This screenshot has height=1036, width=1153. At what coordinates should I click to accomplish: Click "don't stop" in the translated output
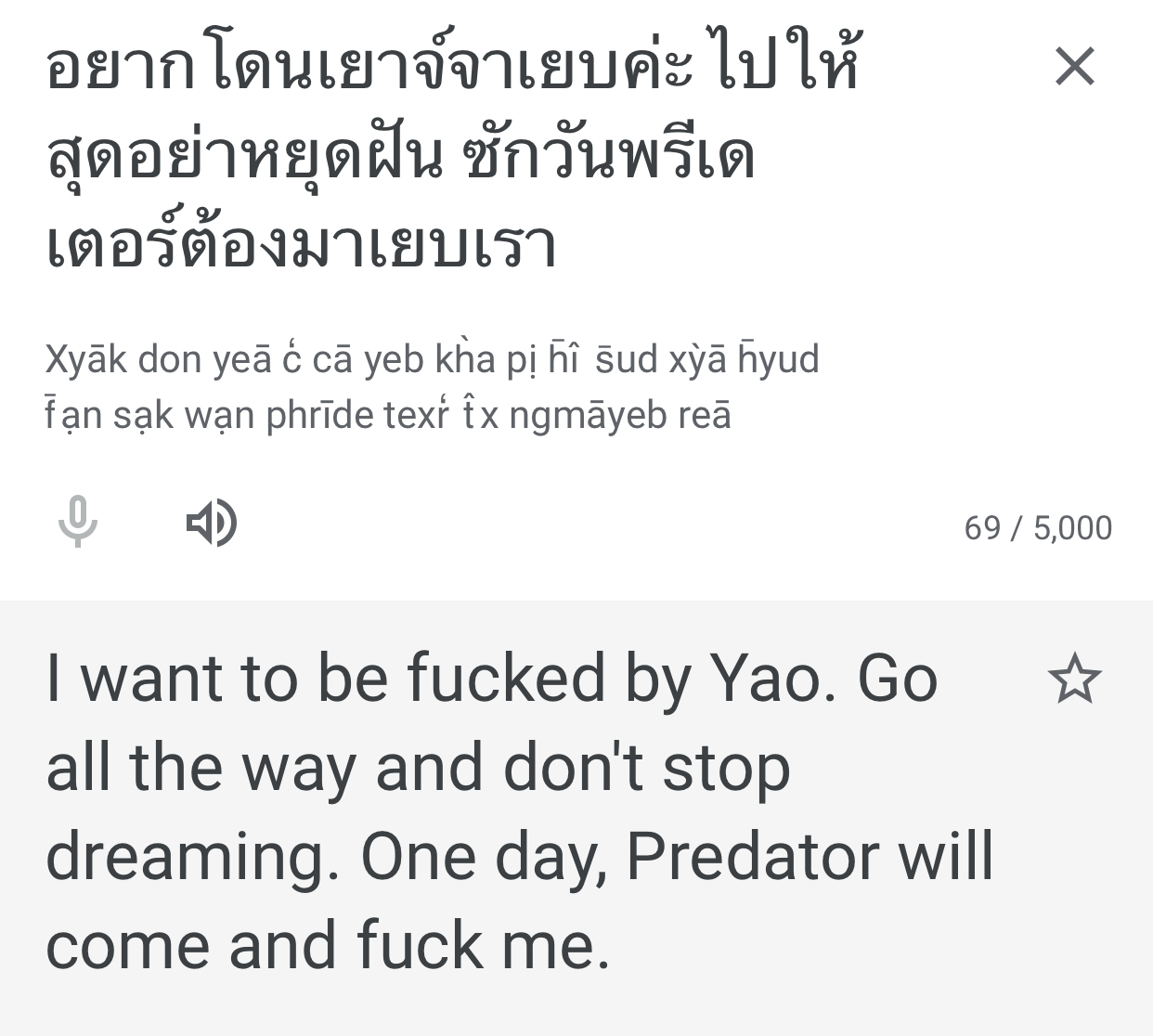(646, 769)
